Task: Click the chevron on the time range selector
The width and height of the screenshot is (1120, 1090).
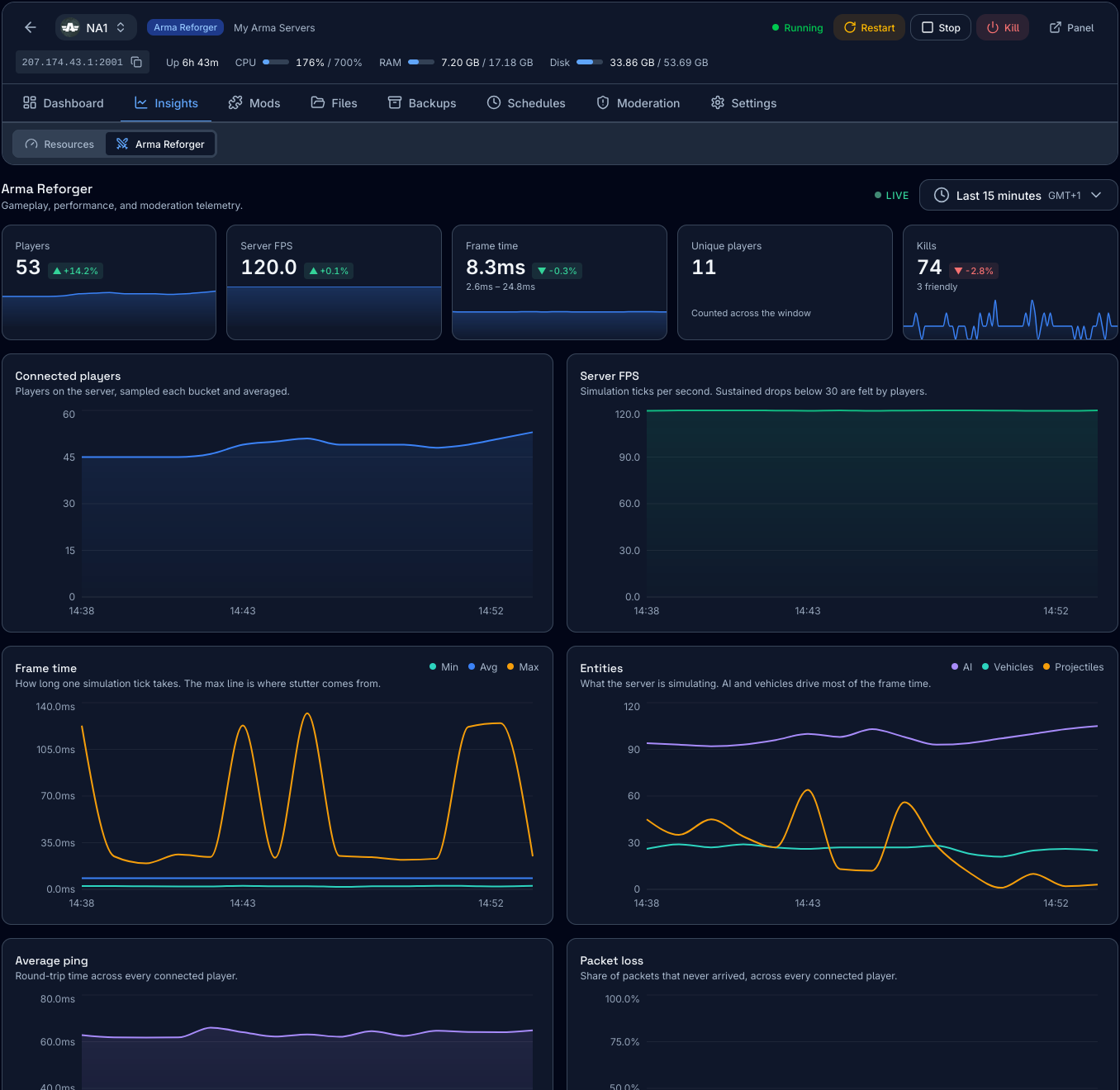Action: coord(1096,195)
